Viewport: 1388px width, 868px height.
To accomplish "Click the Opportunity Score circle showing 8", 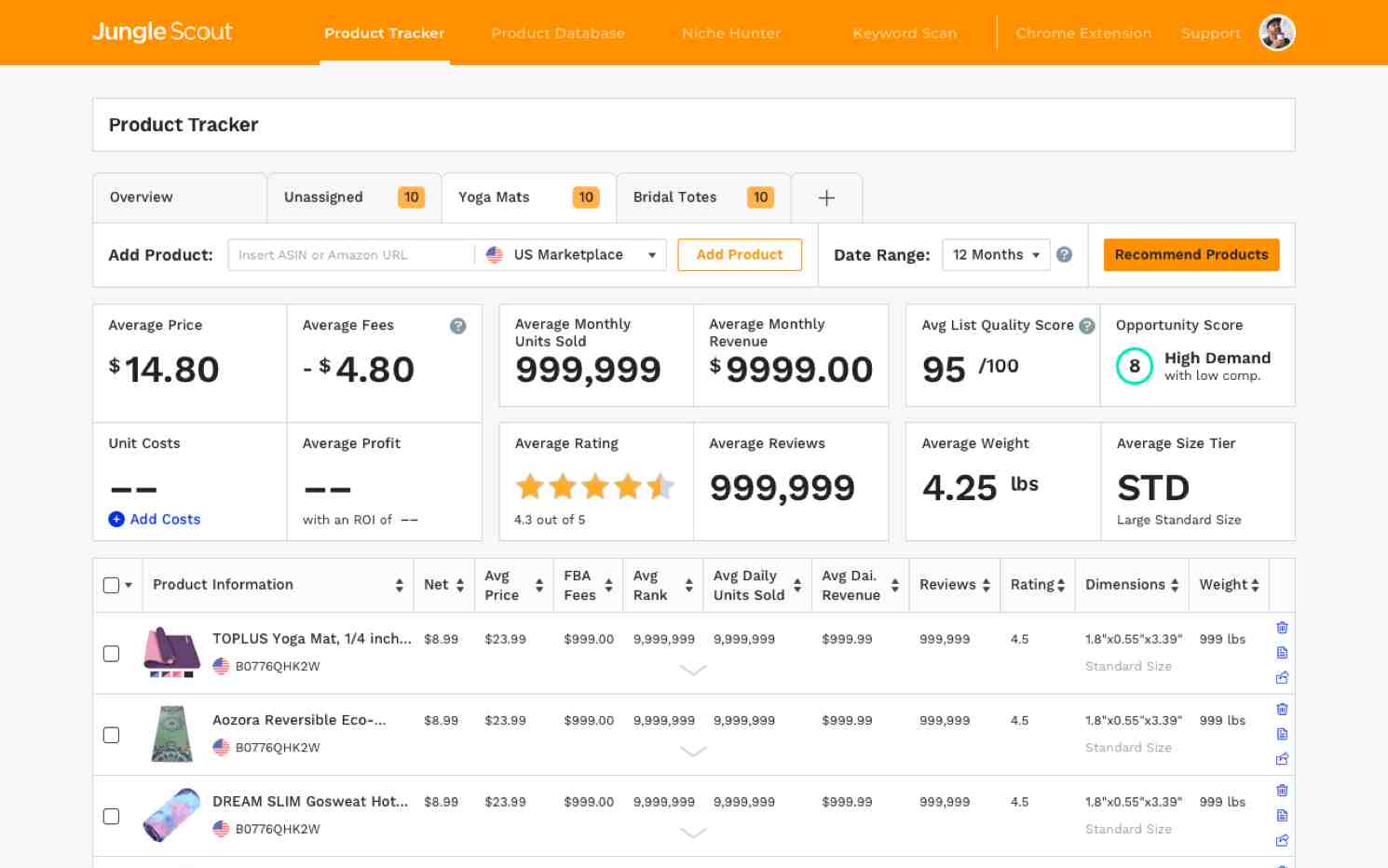I will (x=1134, y=366).
